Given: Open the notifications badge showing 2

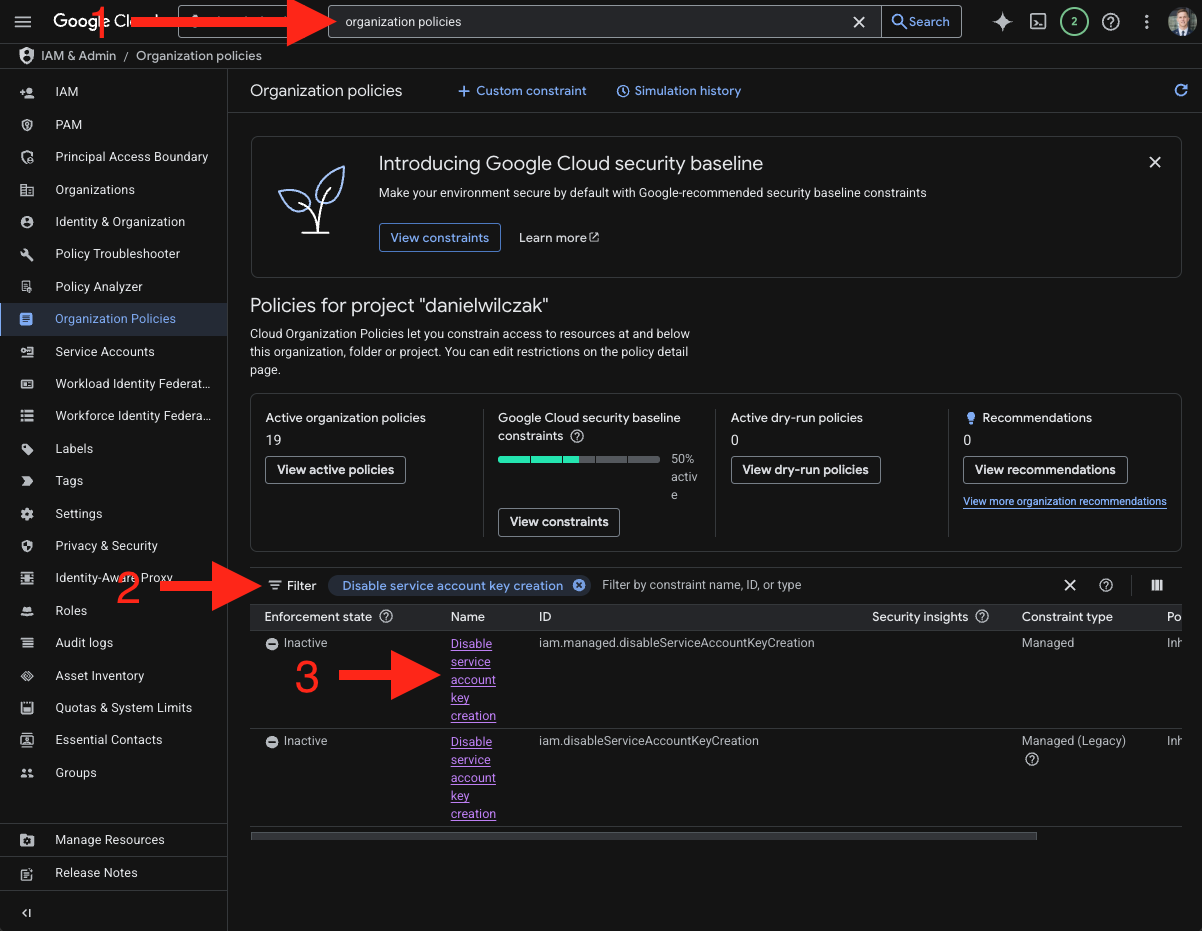Looking at the screenshot, I should (x=1074, y=22).
